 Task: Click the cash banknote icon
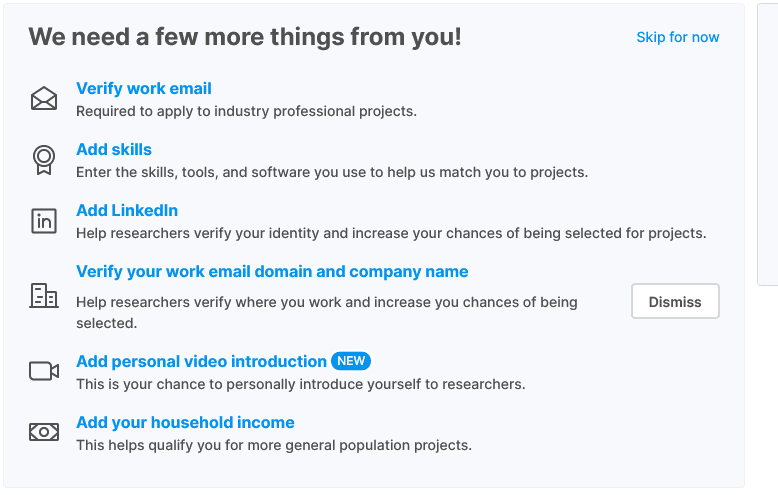[44, 432]
